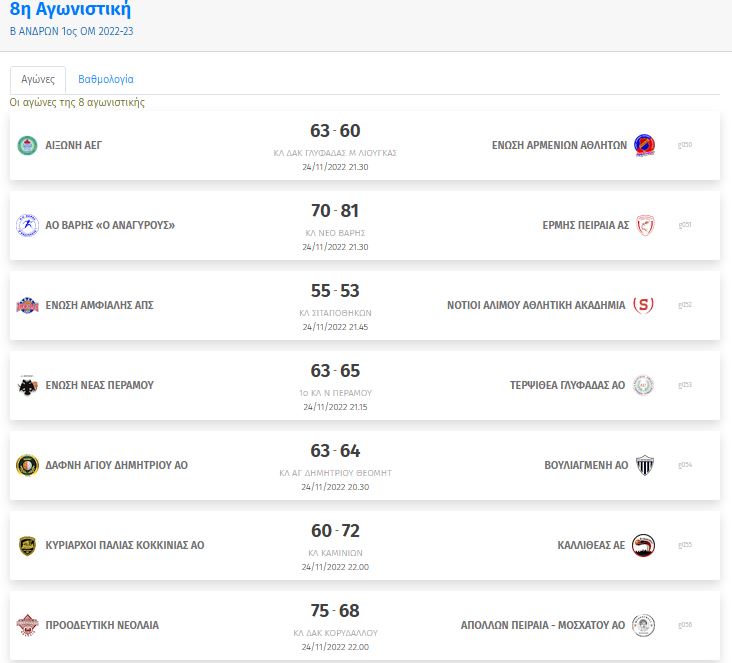Switch to the Βαθμολογία tab
This screenshot has width=732, height=663.
pos(106,79)
